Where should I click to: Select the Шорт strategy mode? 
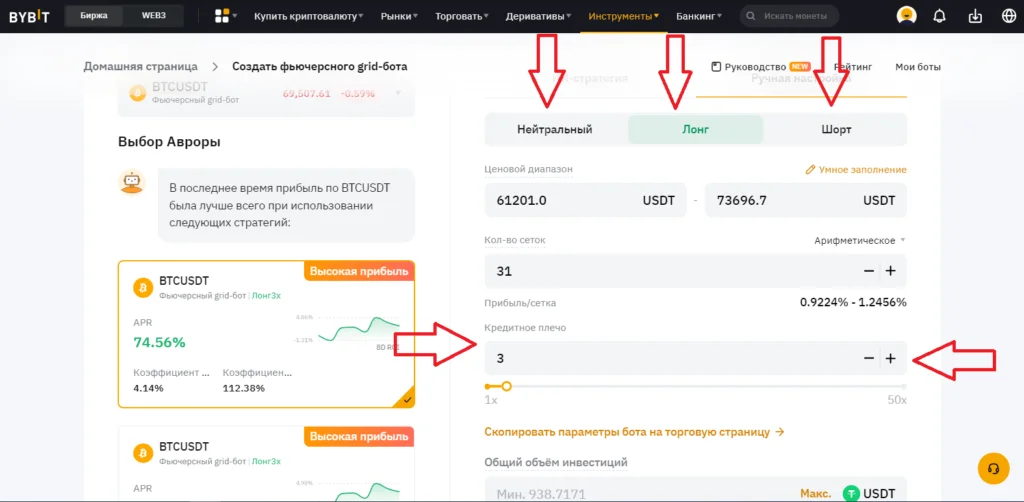(836, 130)
